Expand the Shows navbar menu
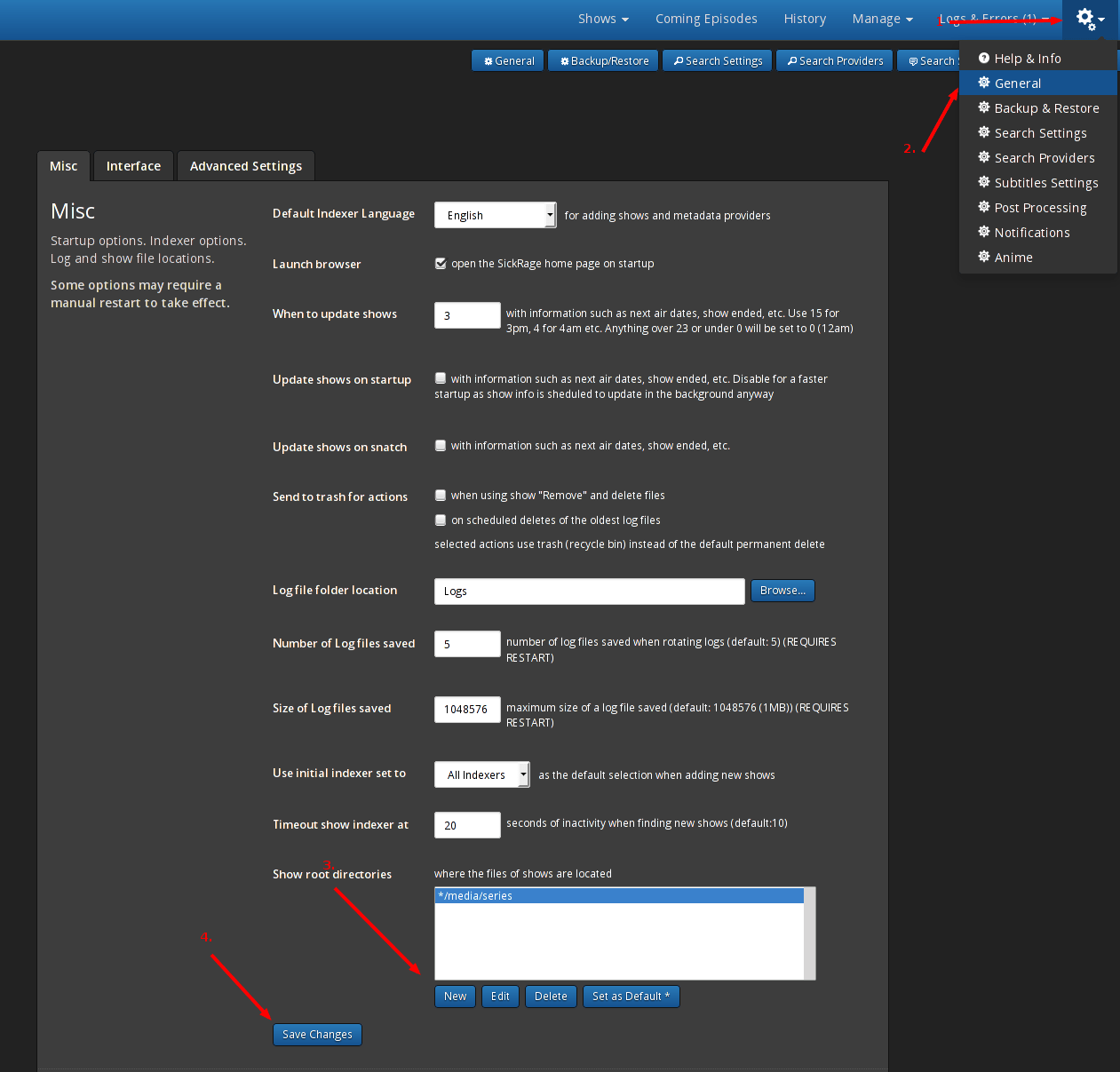This screenshot has height=1072, width=1120. (603, 19)
